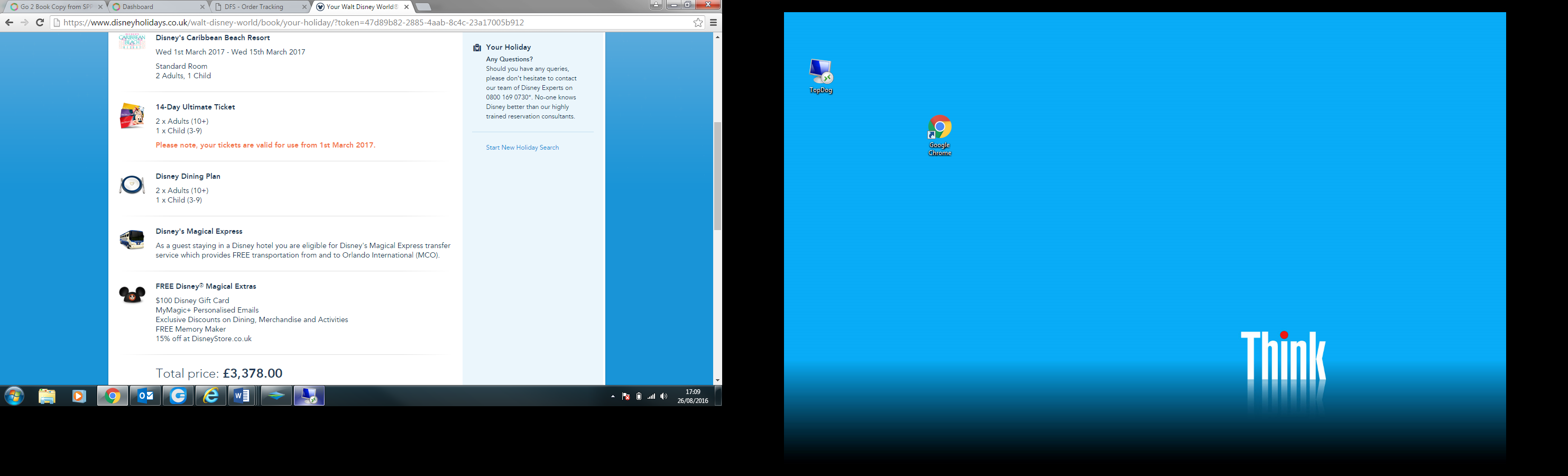Click the Magical Express bus image
Viewport: 1568px width, 476px height.
tap(132, 239)
